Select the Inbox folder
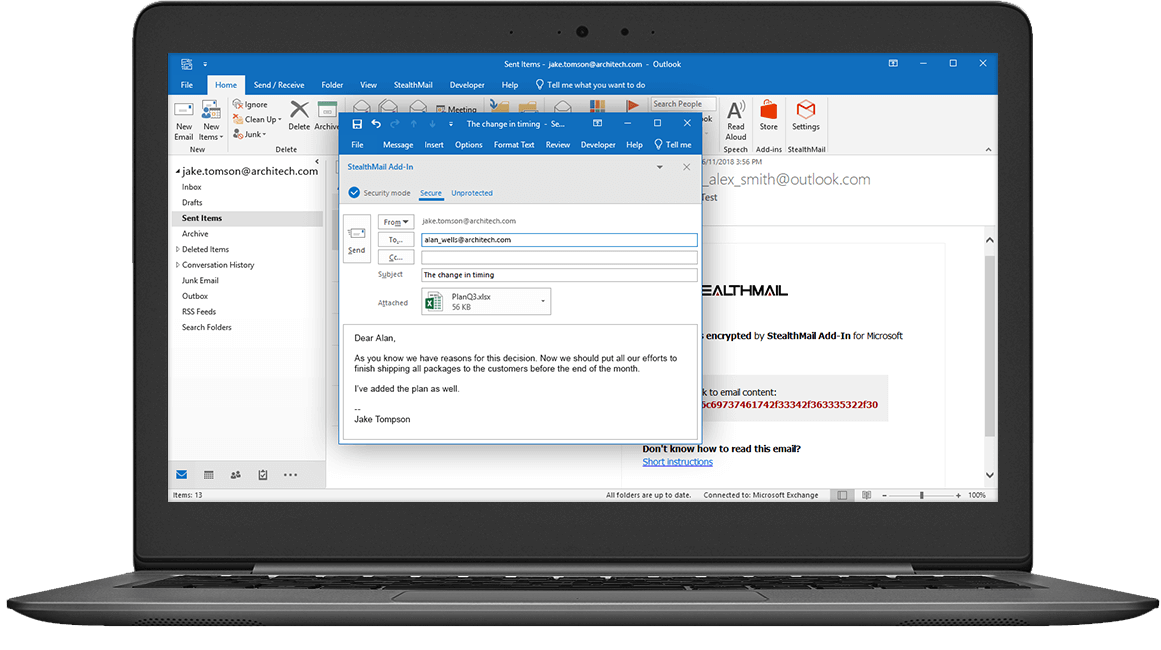Viewport: 1161px width, 650px height. (x=192, y=187)
